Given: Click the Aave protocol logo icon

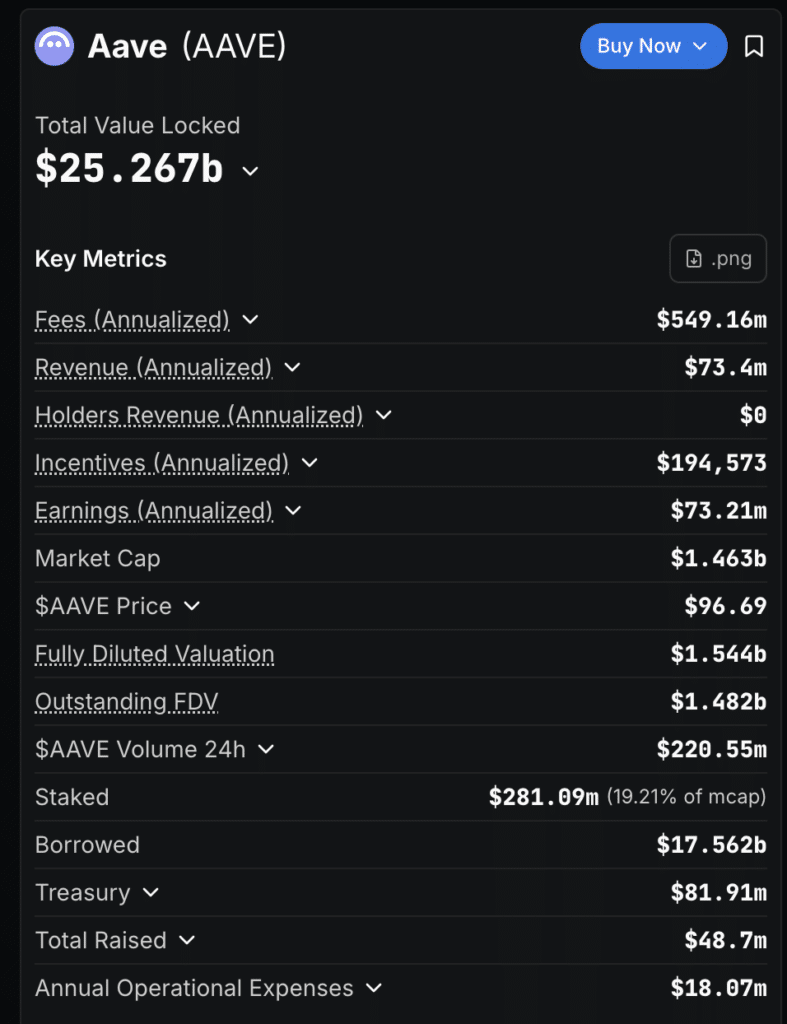Looking at the screenshot, I should coord(54,46).
